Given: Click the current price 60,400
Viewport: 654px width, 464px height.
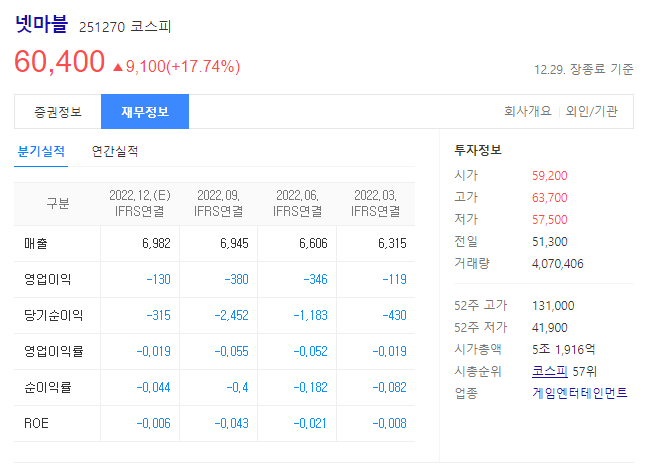Looking at the screenshot, I should [x=59, y=62].
